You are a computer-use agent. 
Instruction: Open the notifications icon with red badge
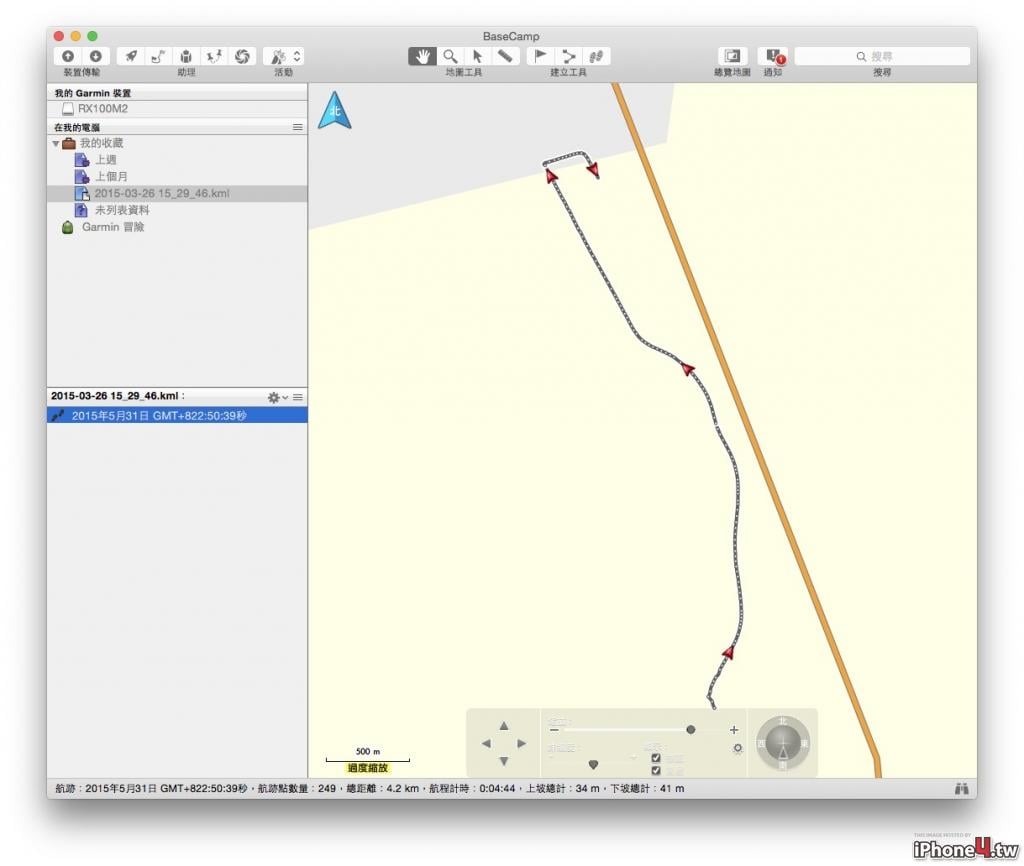774,56
